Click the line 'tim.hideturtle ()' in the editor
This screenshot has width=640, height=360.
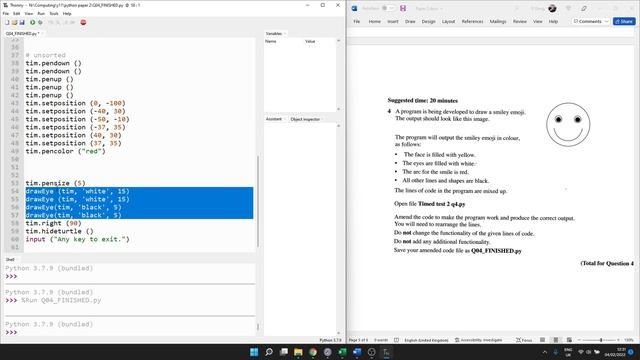click(x=59, y=231)
